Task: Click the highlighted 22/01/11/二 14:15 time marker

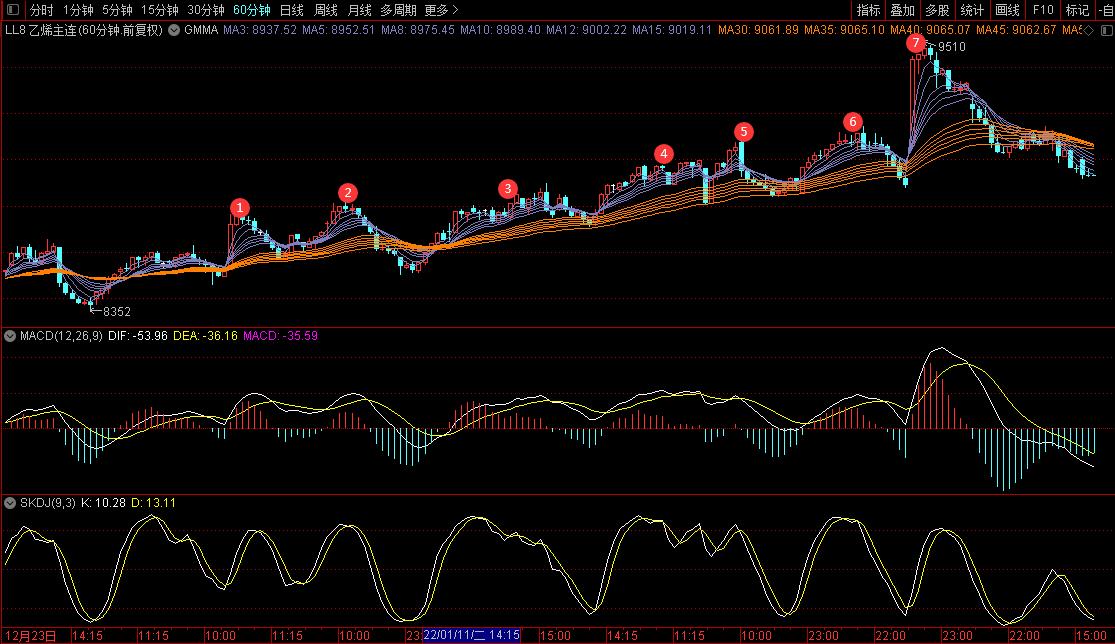Action: pyautogui.click(x=471, y=635)
